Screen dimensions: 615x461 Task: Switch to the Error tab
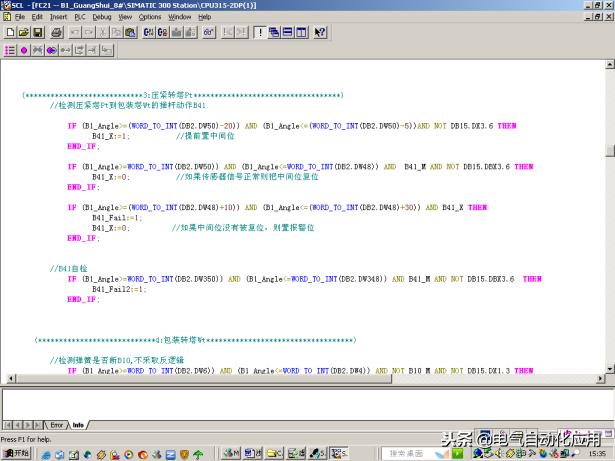point(57,425)
